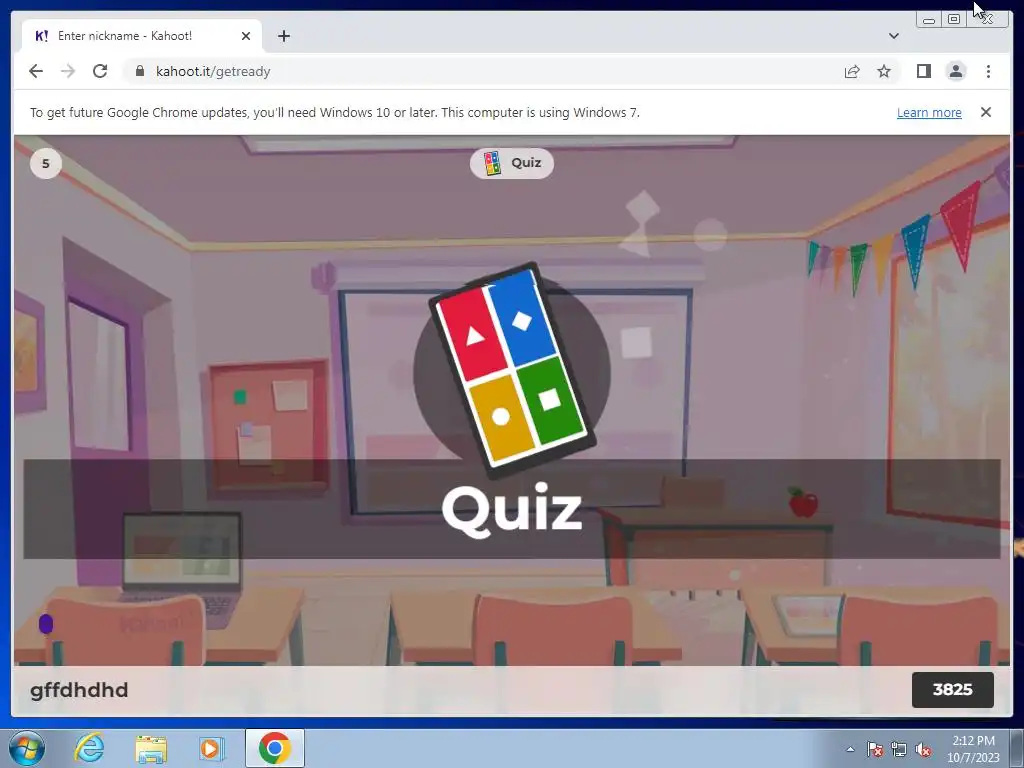Go back to the previous page
The width and height of the screenshot is (1024, 768).
pos(36,71)
